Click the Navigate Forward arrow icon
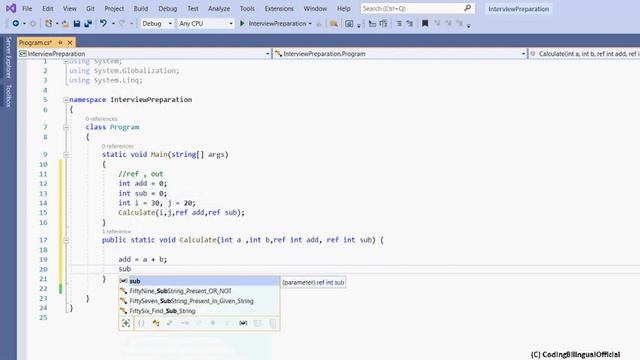 [33, 24]
